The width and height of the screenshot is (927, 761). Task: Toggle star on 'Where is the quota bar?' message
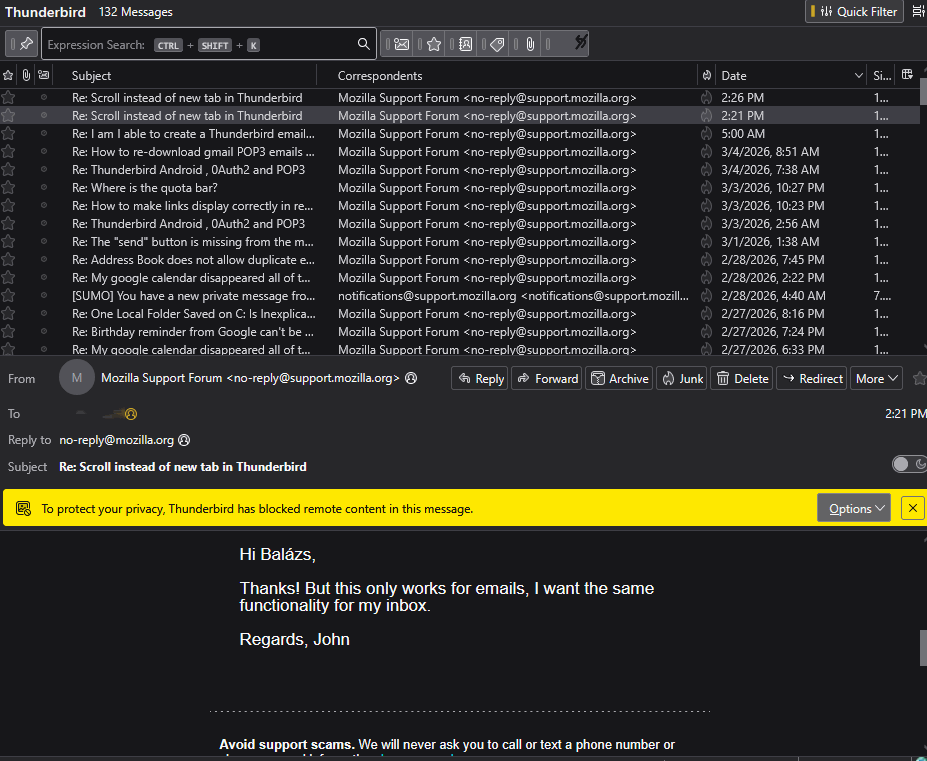(x=8, y=188)
